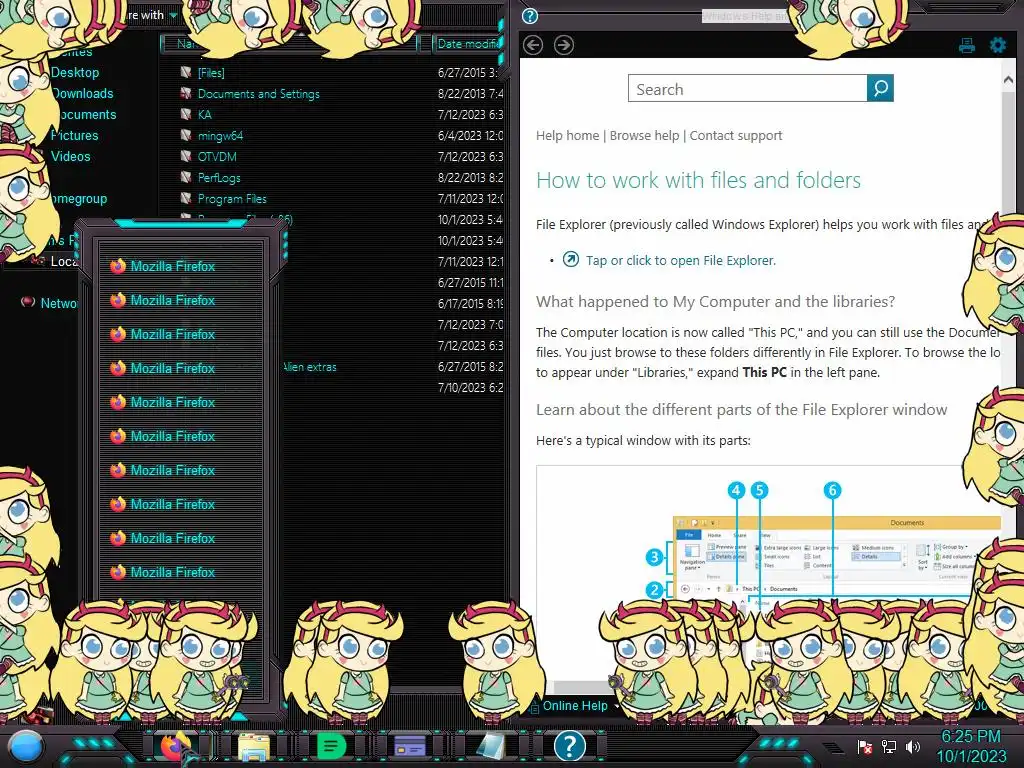
Task: Open Help window settings gear
Action: point(997,45)
